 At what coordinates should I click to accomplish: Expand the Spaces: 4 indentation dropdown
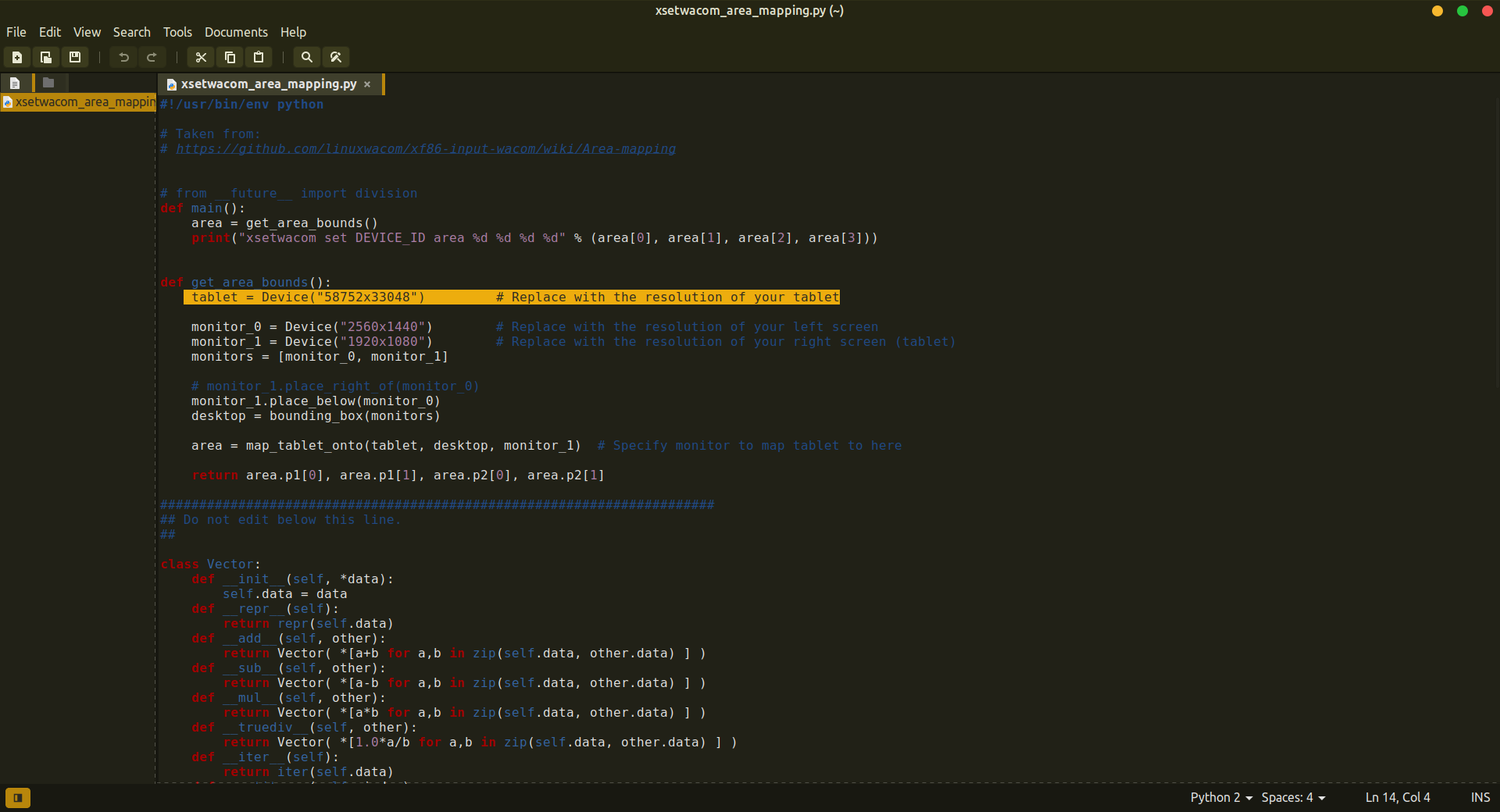pos(1293,797)
